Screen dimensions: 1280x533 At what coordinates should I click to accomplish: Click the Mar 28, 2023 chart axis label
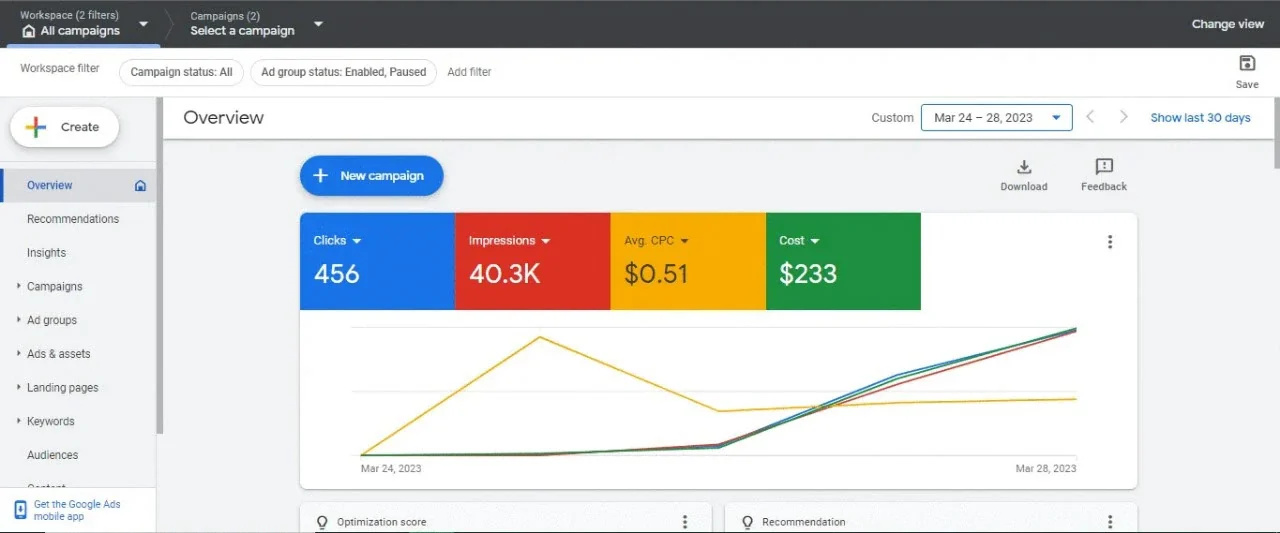[1046, 468]
